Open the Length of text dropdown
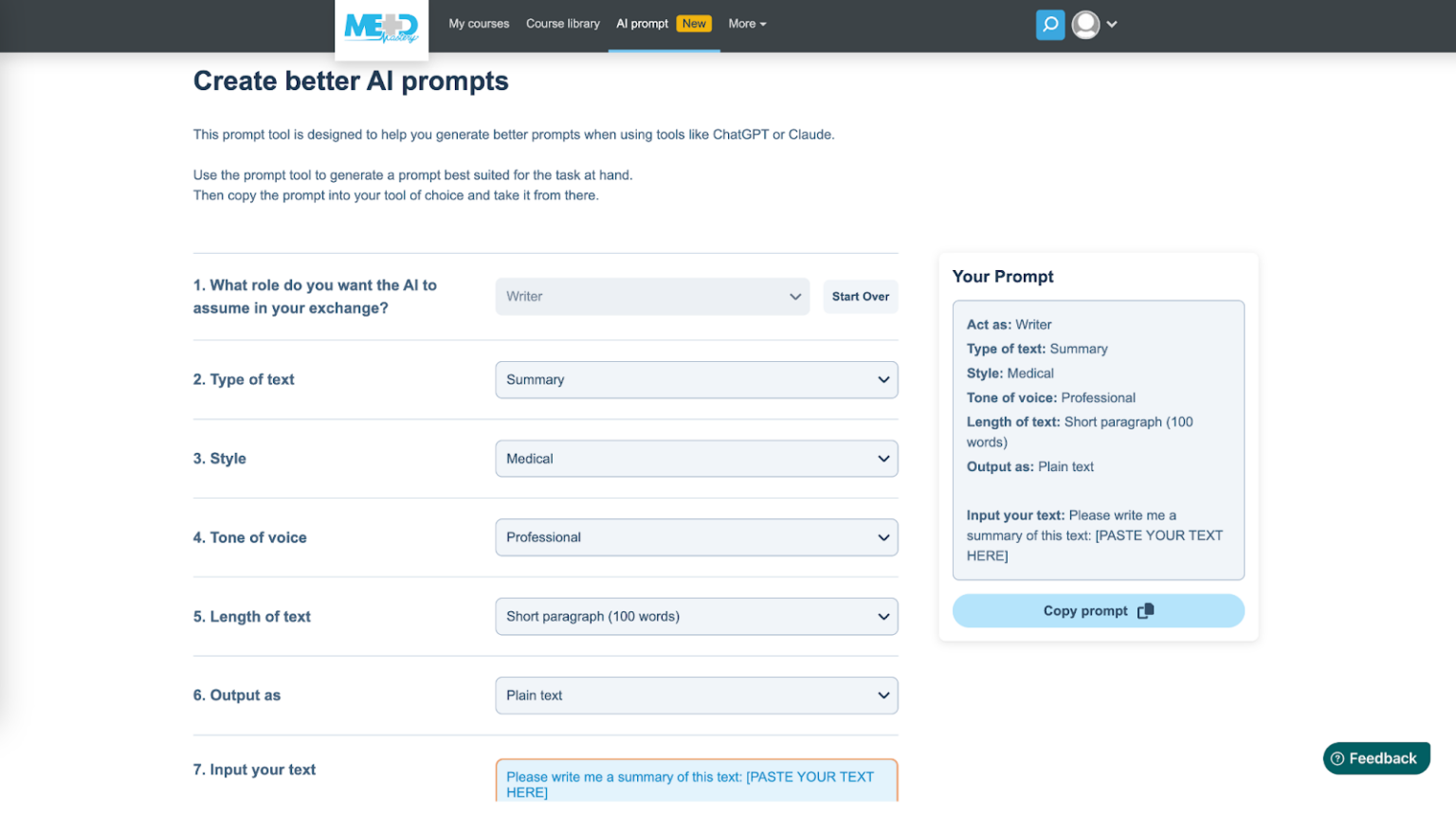 pos(696,617)
